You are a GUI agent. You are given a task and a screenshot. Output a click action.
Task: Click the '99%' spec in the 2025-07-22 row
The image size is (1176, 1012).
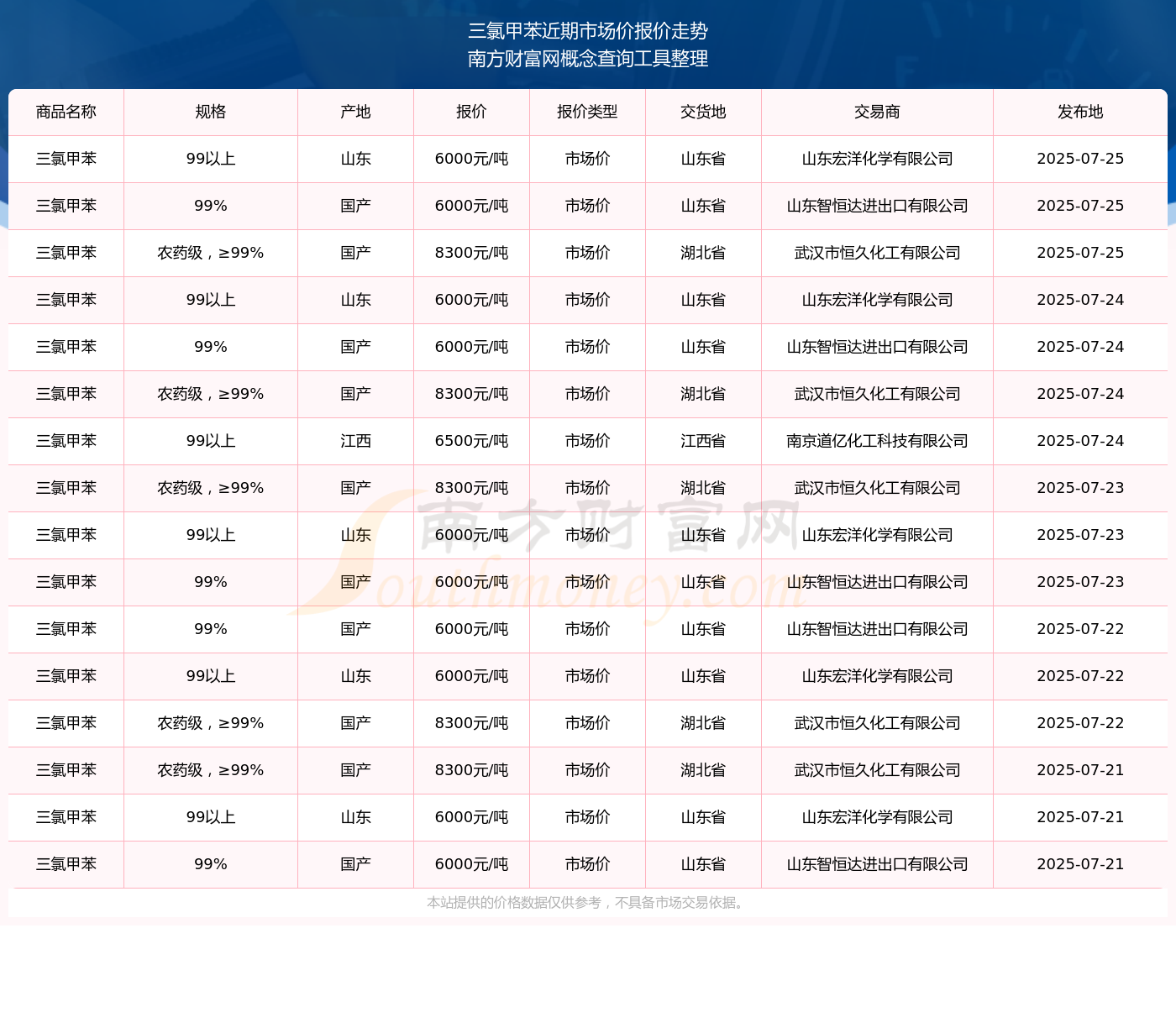(x=211, y=629)
